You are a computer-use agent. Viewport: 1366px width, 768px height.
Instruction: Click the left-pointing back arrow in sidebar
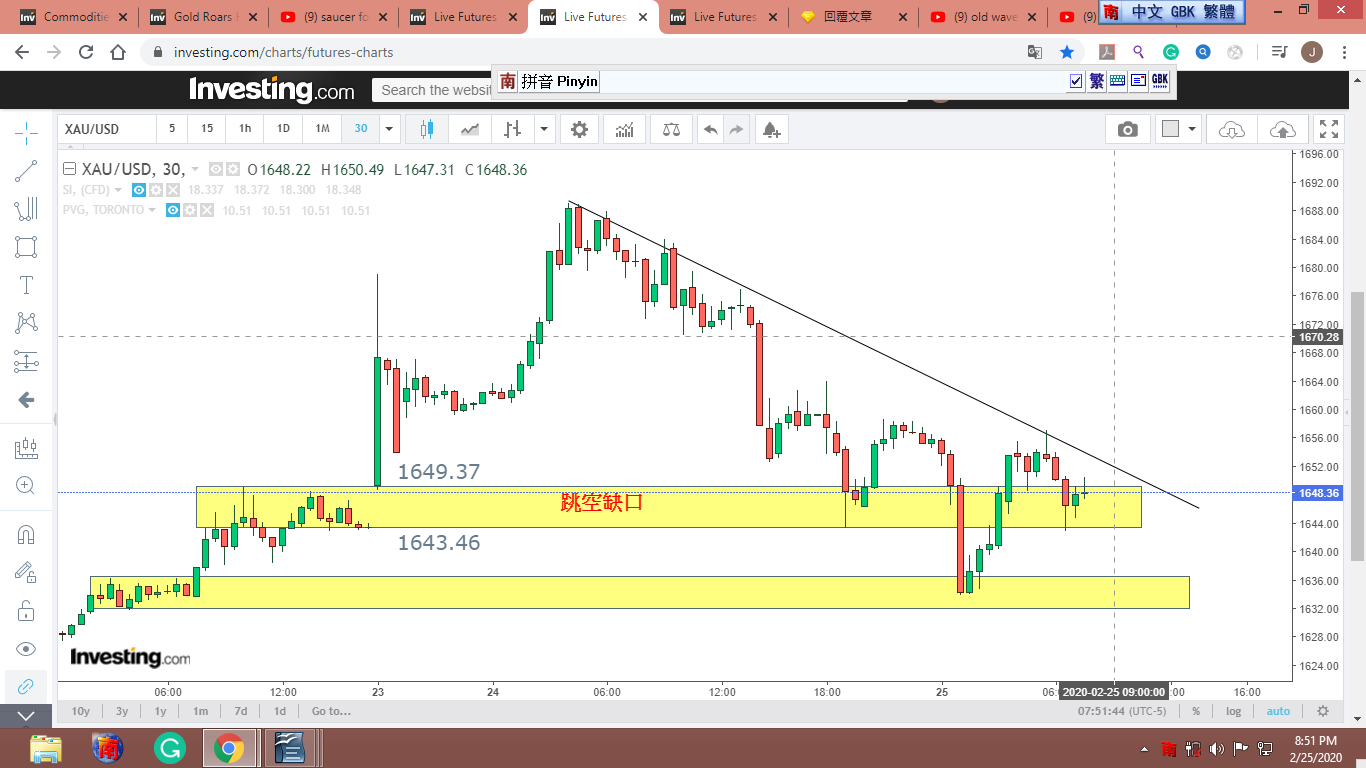[x=26, y=400]
